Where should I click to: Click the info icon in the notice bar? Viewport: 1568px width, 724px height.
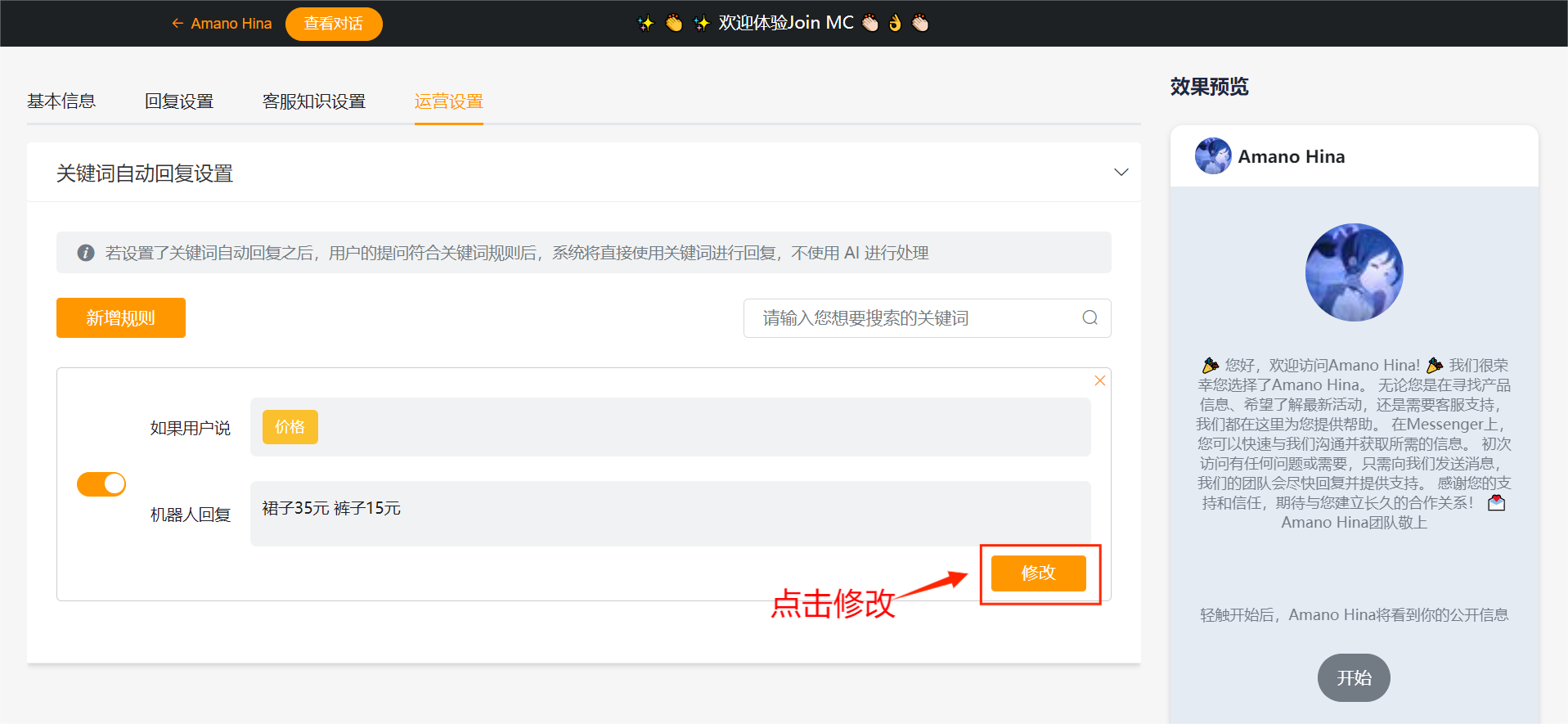click(86, 253)
